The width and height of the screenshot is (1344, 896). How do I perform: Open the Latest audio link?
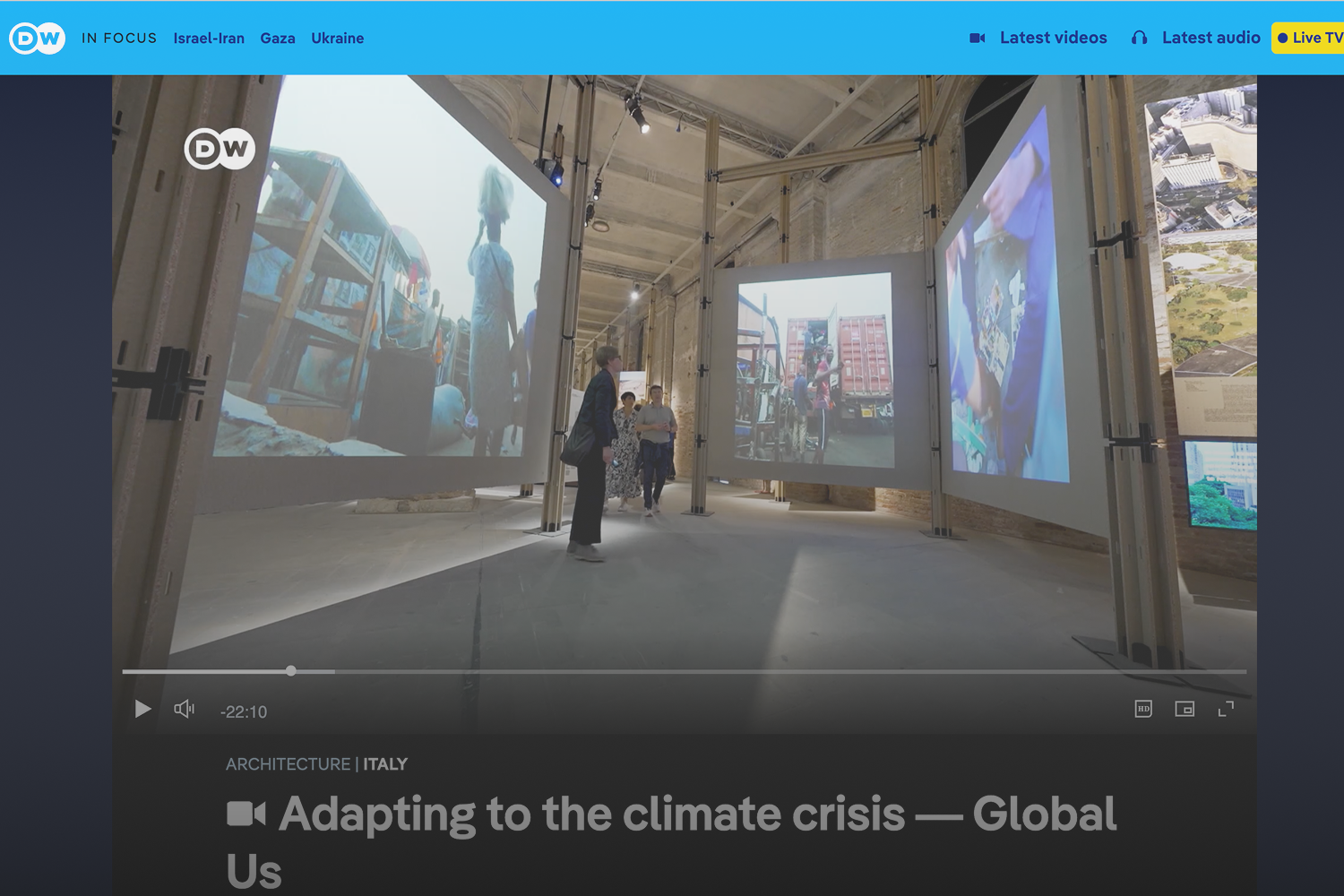point(1210,38)
